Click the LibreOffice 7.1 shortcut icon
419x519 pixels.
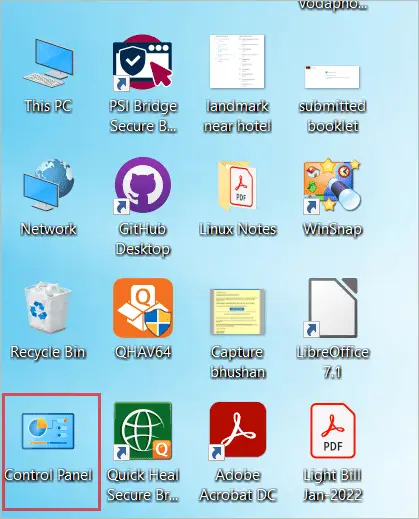pyautogui.click(x=331, y=308)
